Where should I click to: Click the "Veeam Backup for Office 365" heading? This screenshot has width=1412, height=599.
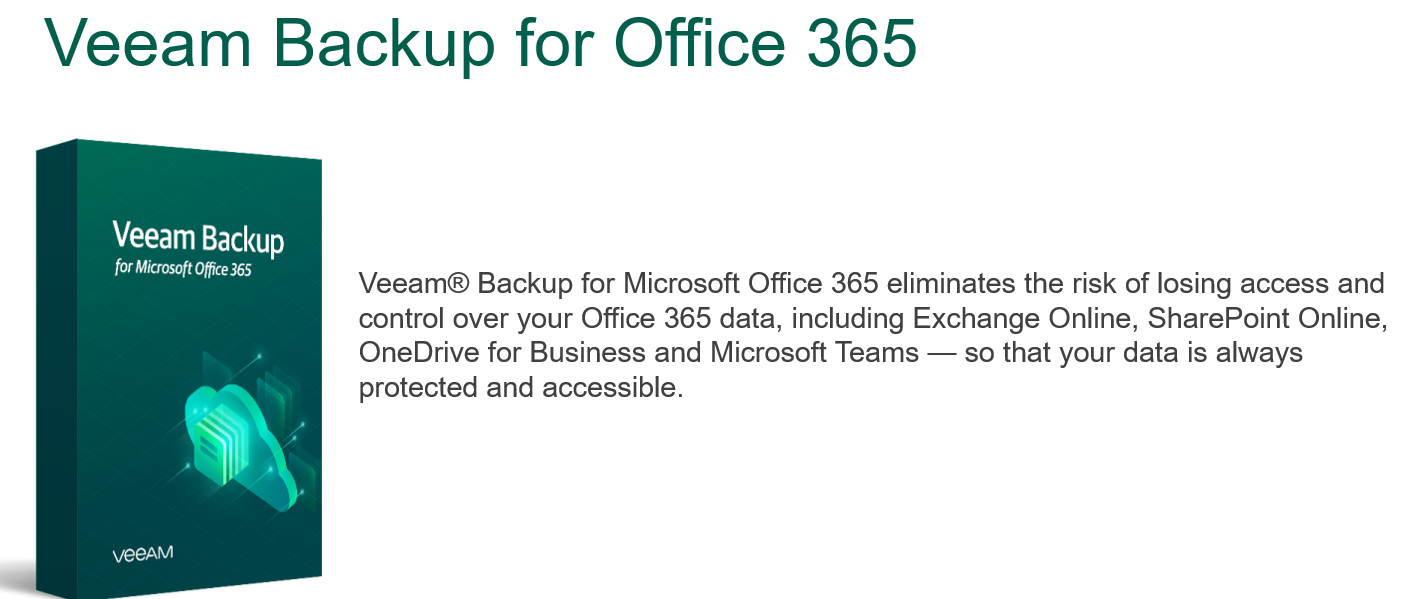pos(480,41)
